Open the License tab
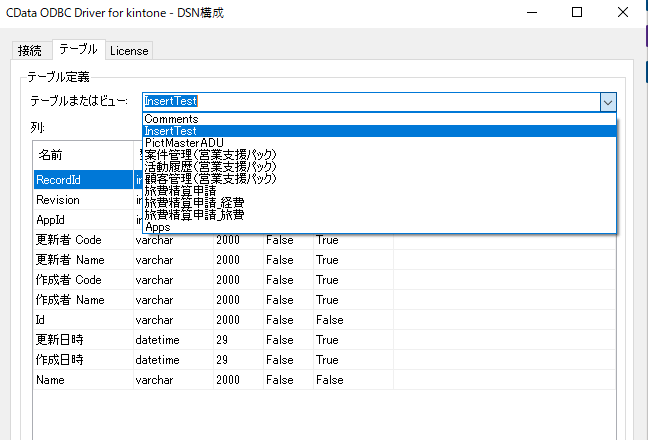Image resolution: width=648 pixels, height=440 pixels. (x=129, y=50)
